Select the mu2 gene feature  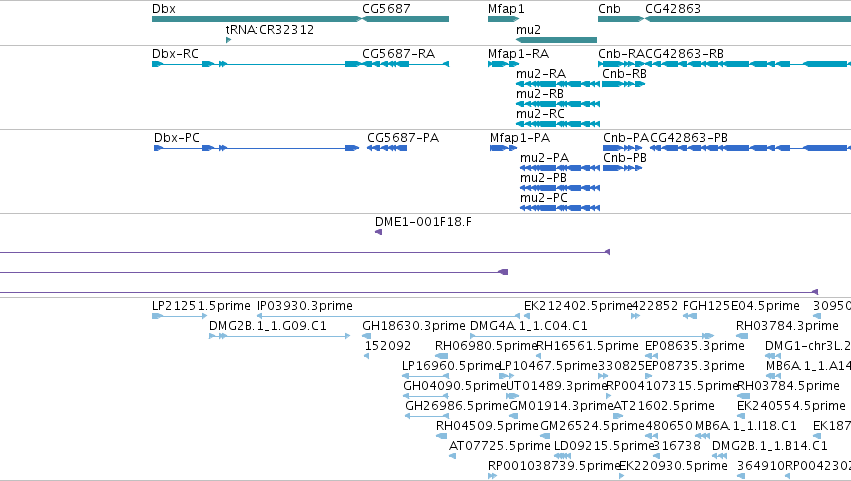556,40
